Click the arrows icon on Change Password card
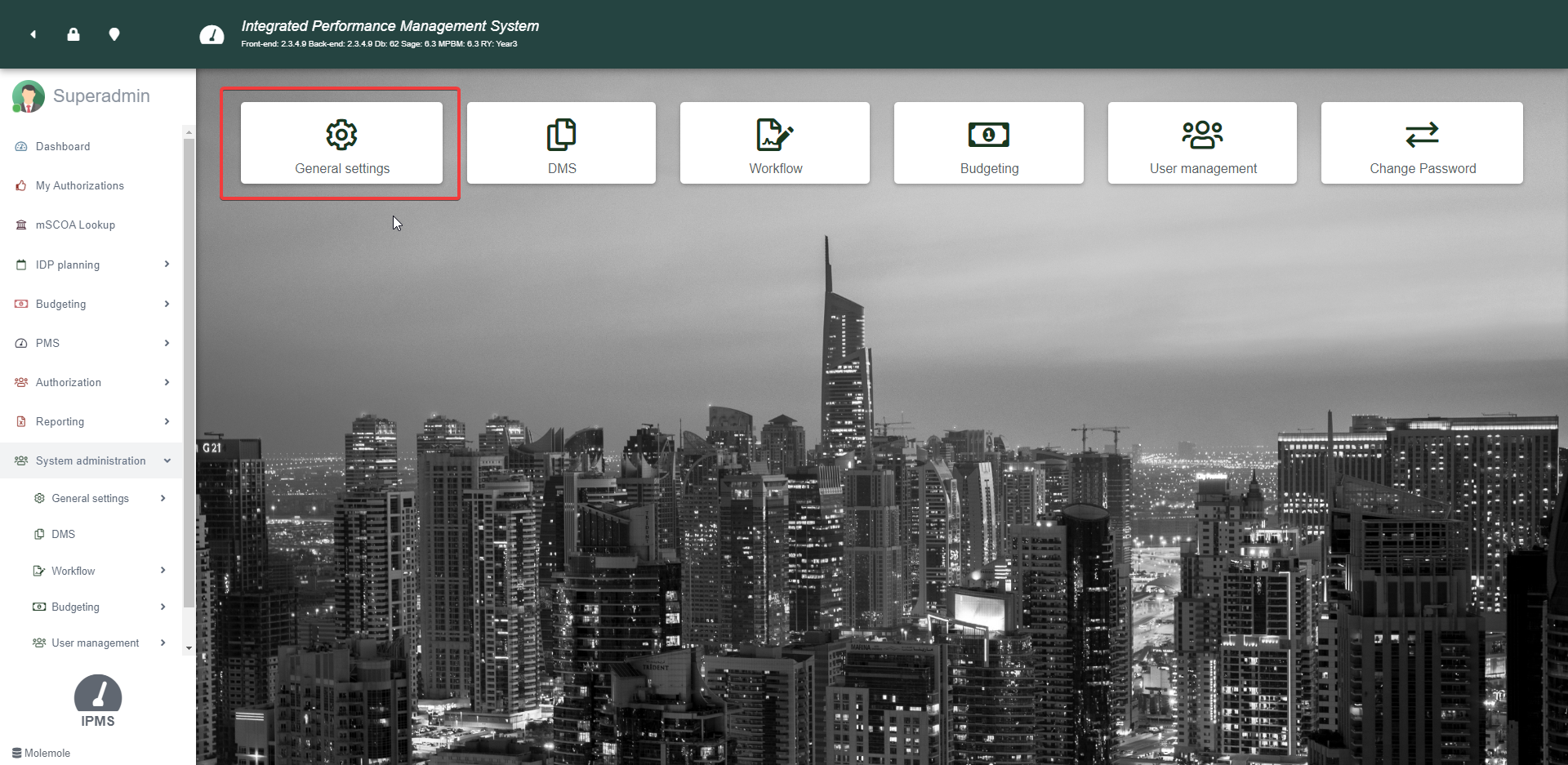The height and width of the screenshot is (765, 1568). [1422, 135]
